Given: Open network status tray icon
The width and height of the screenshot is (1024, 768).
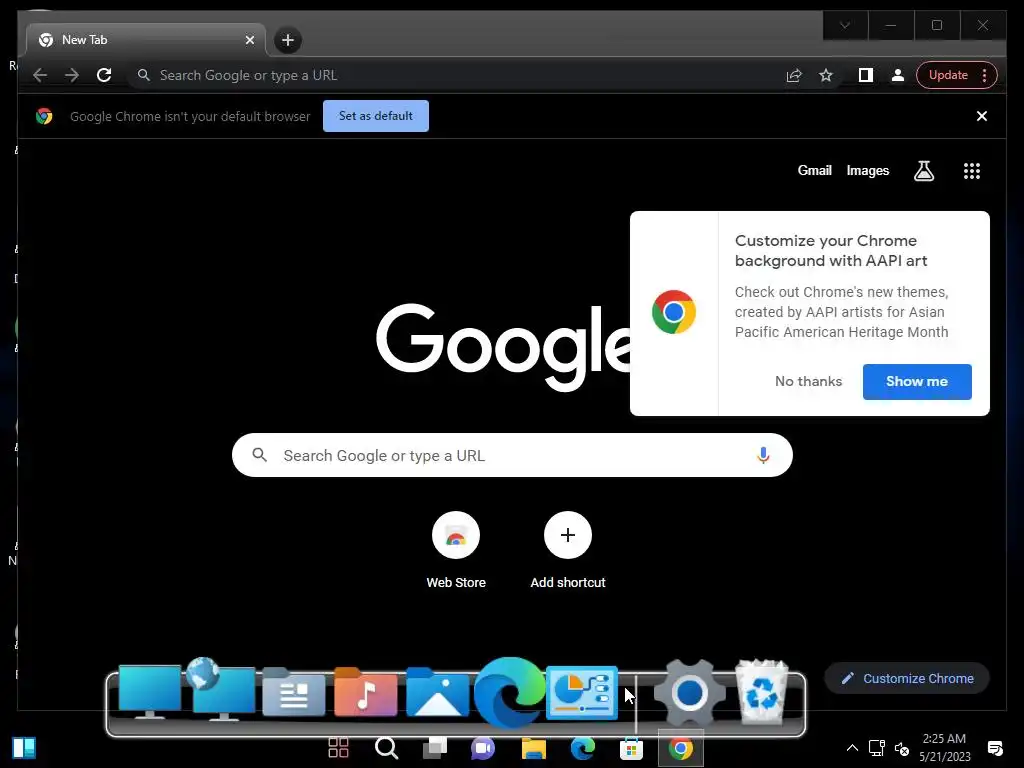Looking at the screenshot, I should 876,748.
